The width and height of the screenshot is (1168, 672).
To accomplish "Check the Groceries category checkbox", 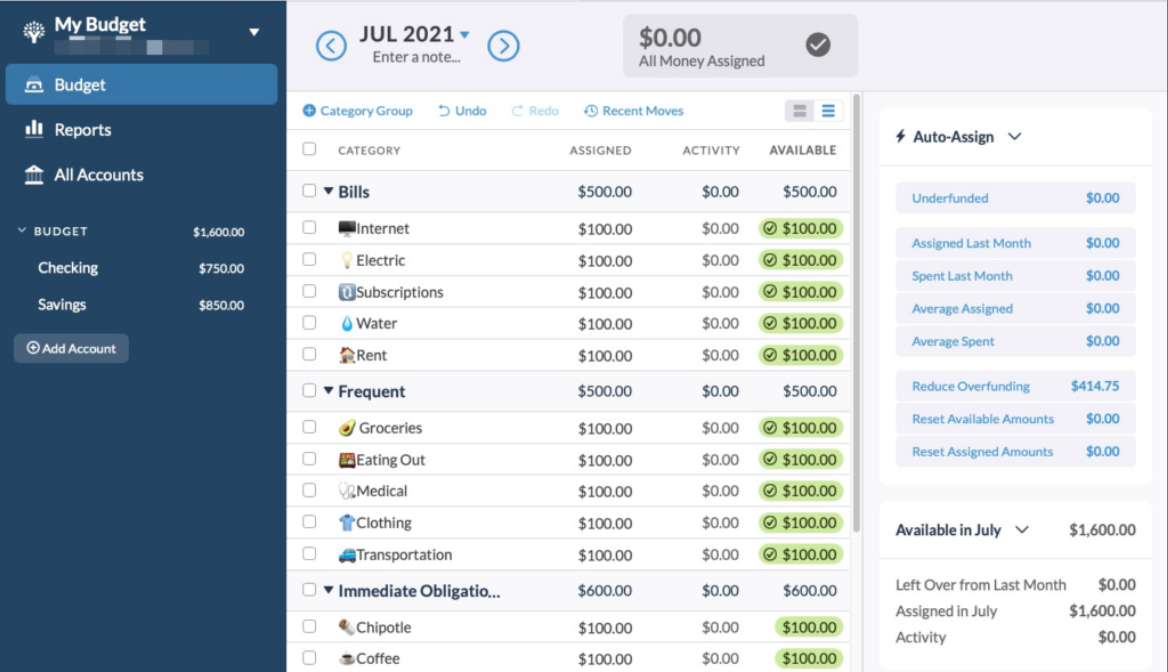I will click(309, 427).
